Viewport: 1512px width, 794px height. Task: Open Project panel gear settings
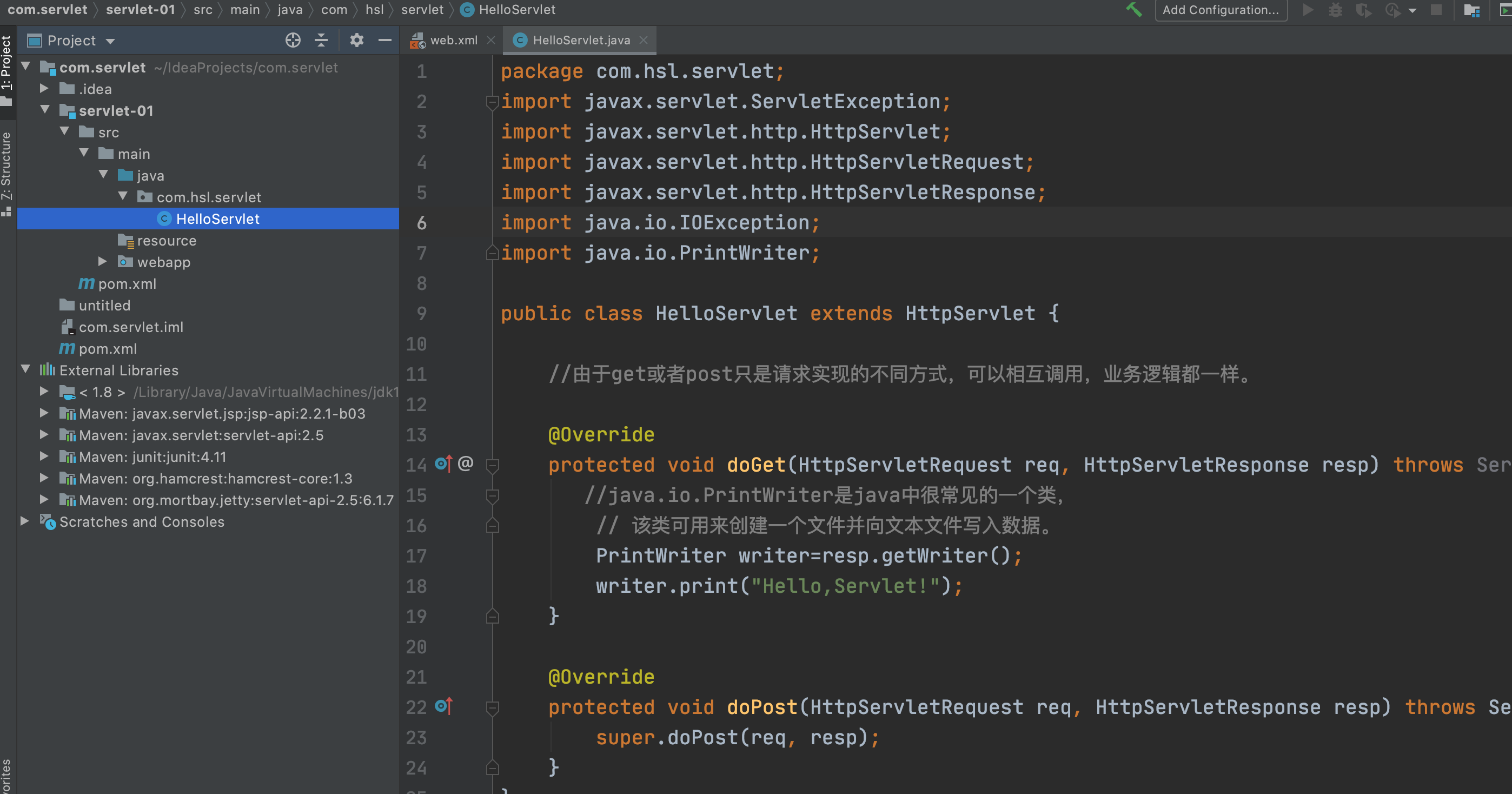[x=356, y=40]
